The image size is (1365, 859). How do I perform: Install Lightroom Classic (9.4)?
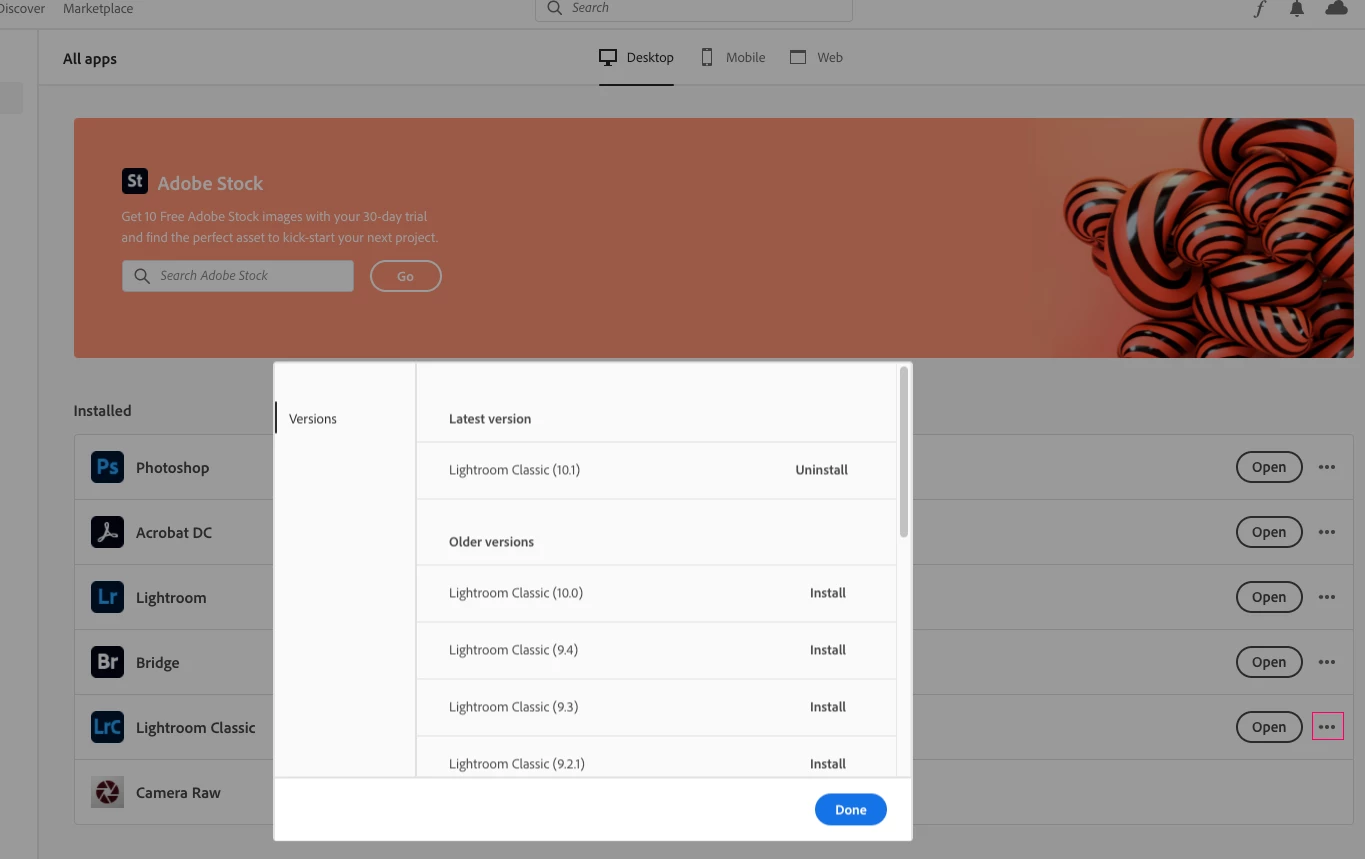tap(828, 650)
